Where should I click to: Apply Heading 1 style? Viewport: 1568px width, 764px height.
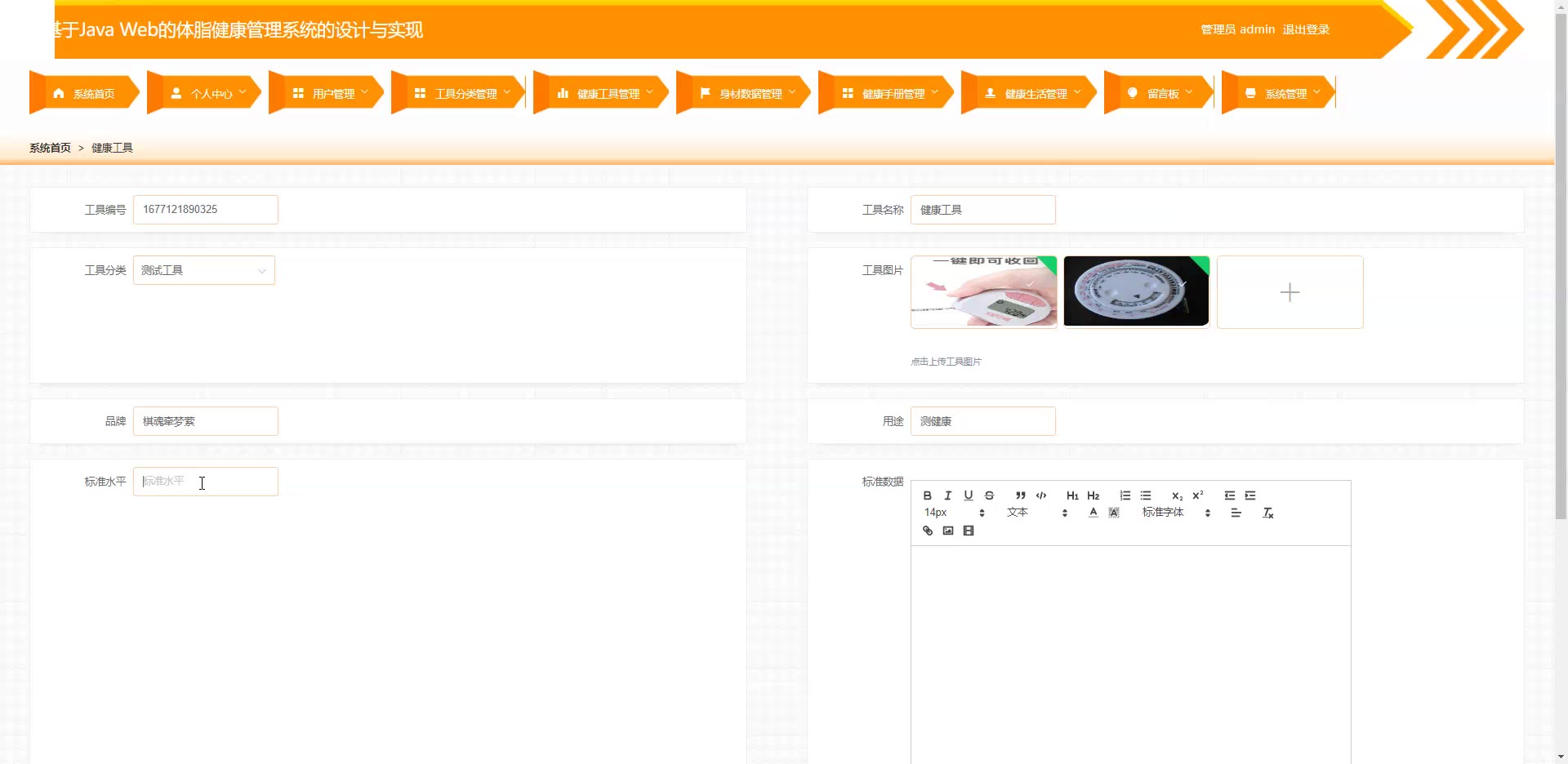(x=1072, y=495)
